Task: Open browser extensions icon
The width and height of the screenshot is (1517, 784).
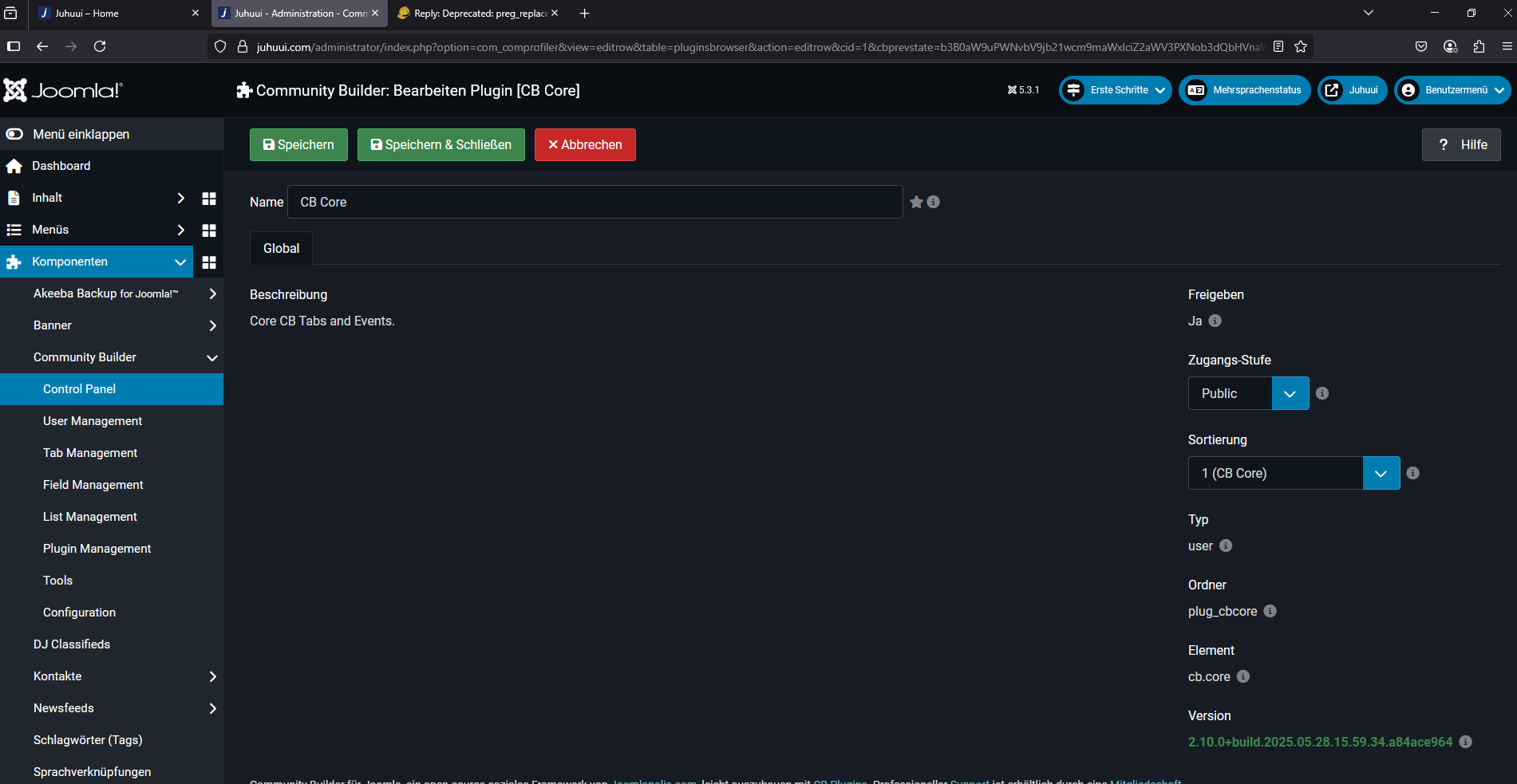Action: (1479, 46)
